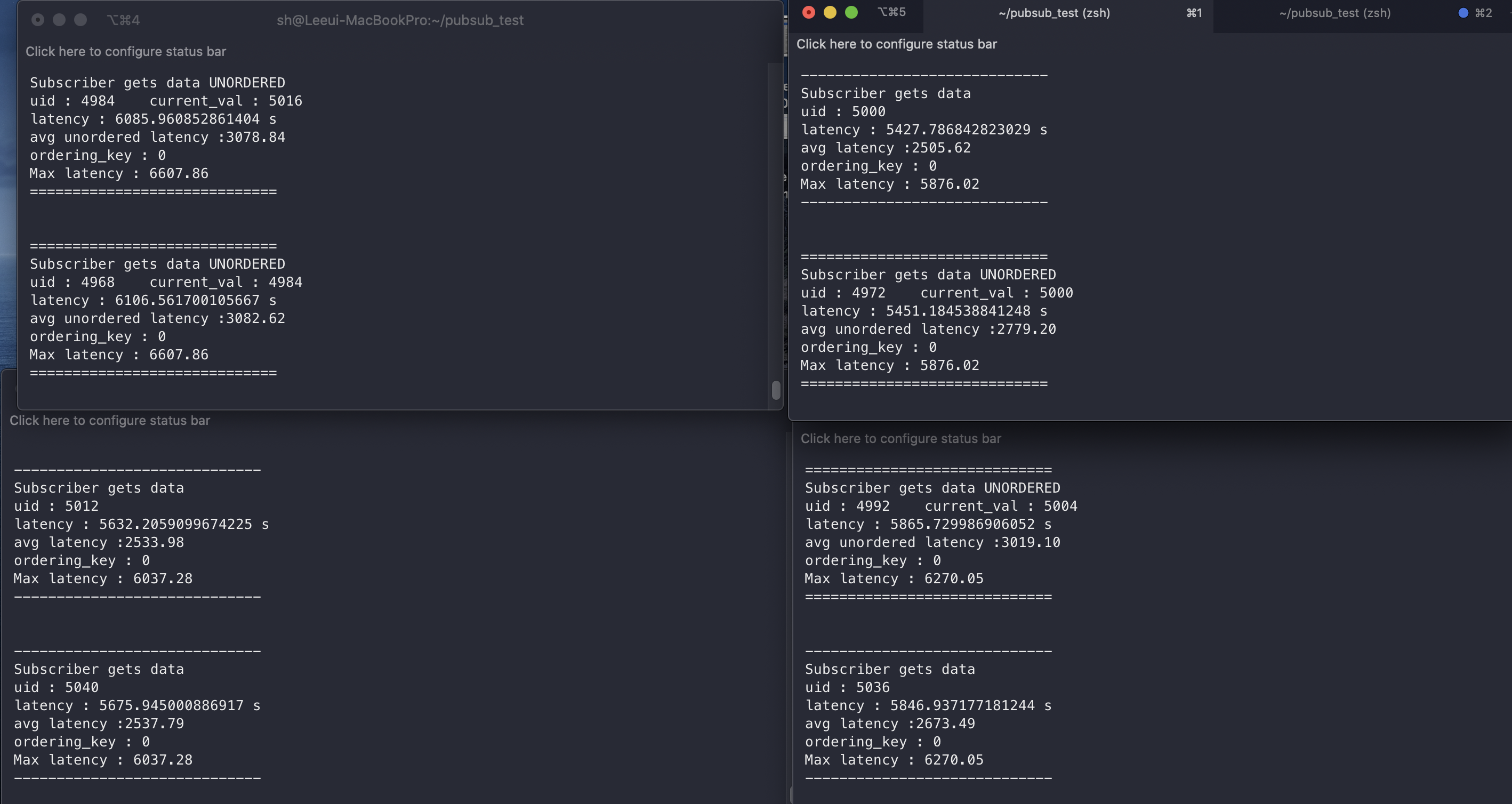Click the line 'avg latency :2505.62'
Image resolution: width=1512 pixels, height=804 pixels.
(886, 148)
